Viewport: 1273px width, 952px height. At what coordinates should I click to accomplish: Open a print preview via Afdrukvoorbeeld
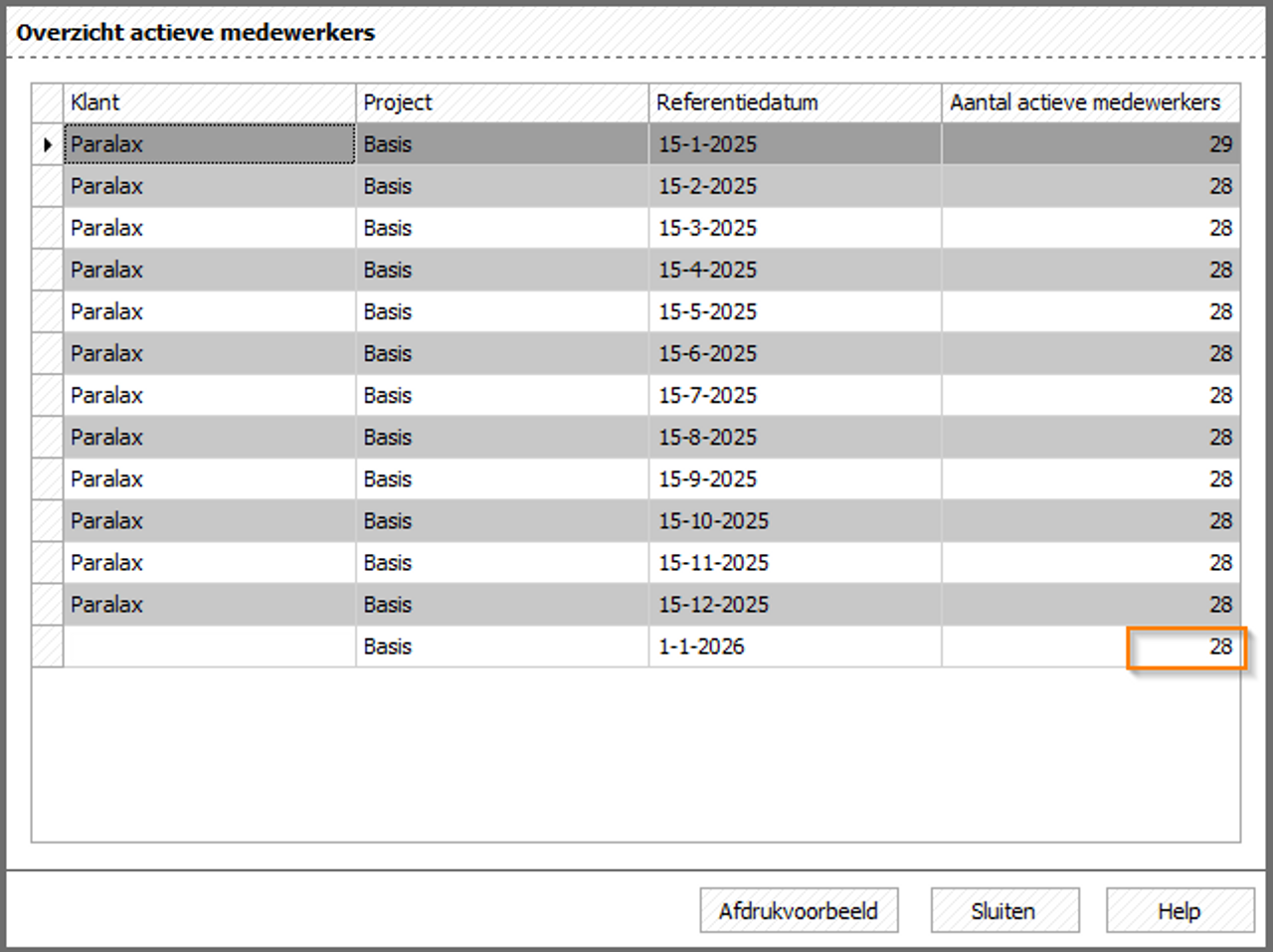click(800, 909)
